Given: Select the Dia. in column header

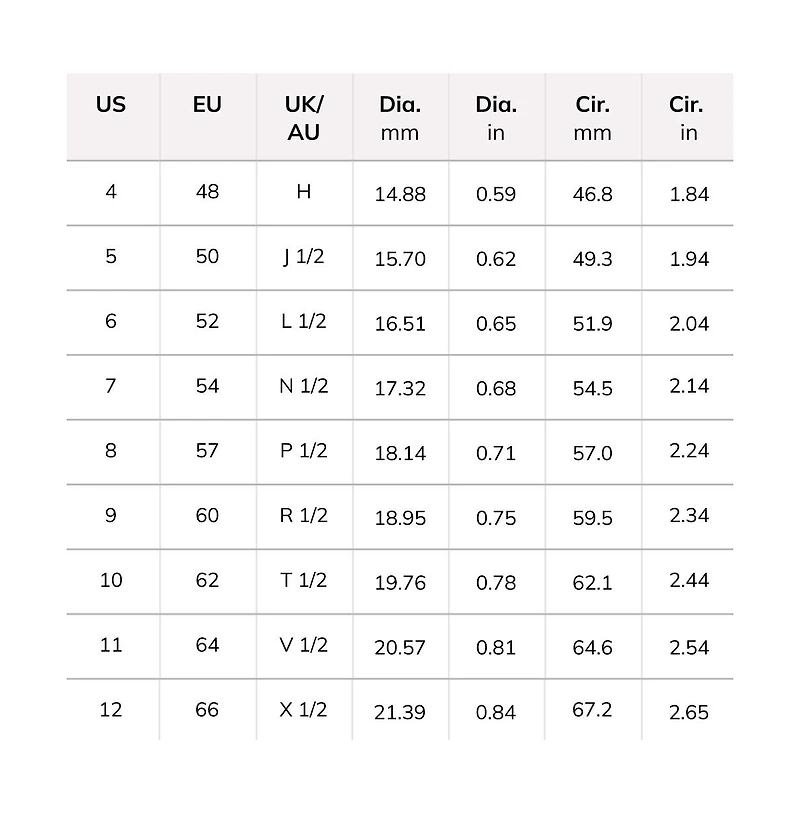Looking at the screenshot, I should point(496,117).
